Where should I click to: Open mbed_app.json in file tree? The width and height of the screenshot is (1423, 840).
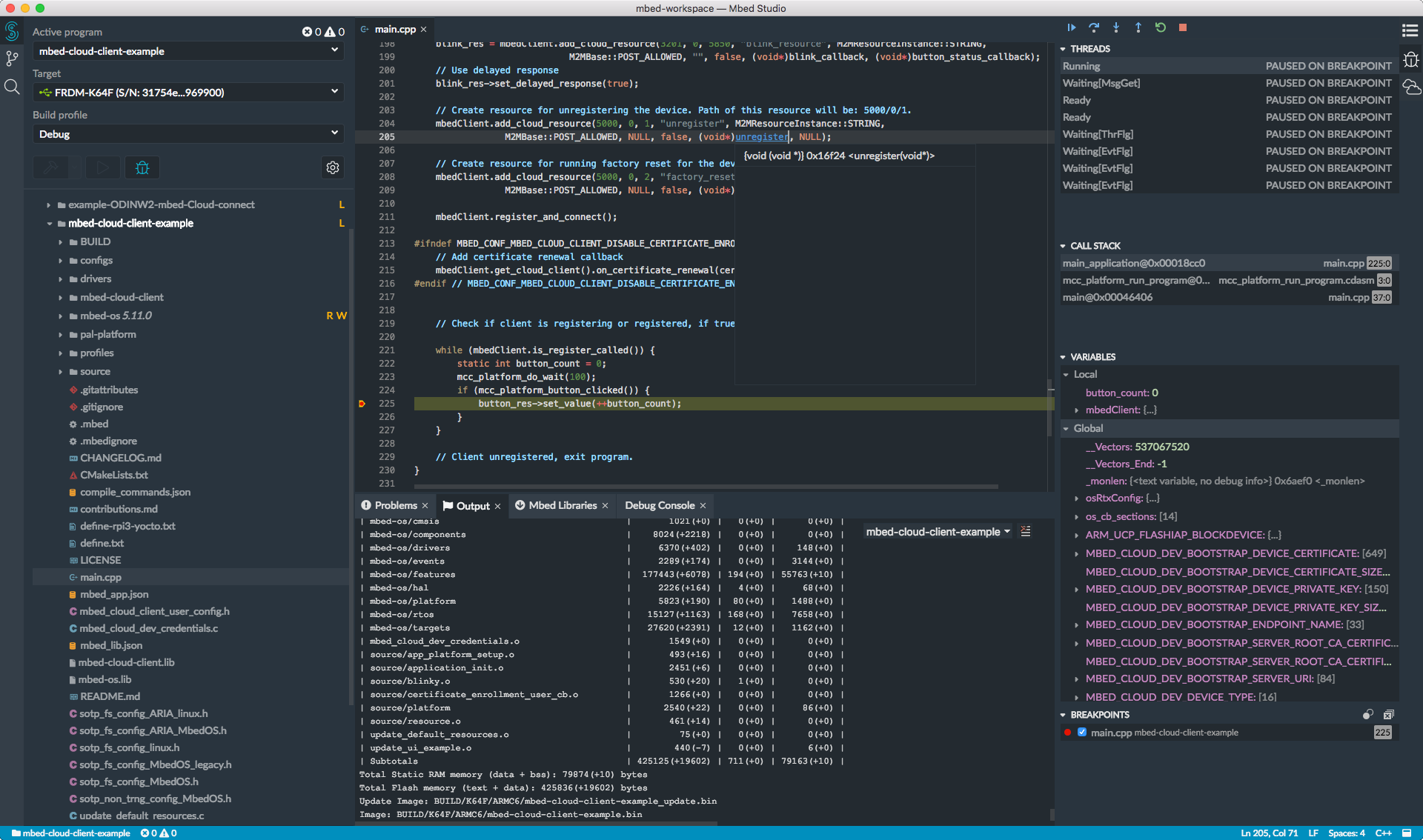point(114,594)
